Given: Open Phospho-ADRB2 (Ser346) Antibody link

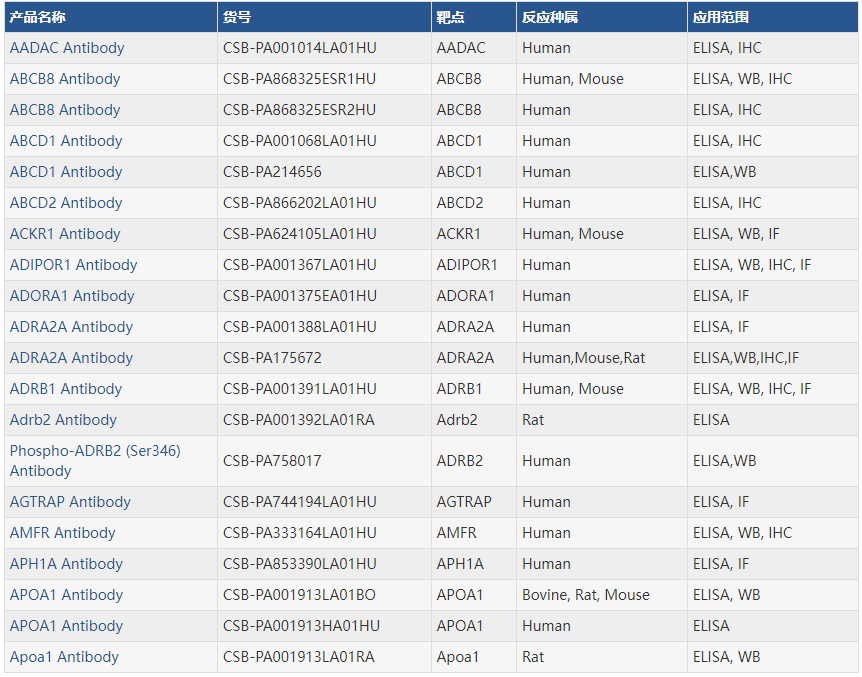Looking at the screenshot, I should click(x=95, y=451).
